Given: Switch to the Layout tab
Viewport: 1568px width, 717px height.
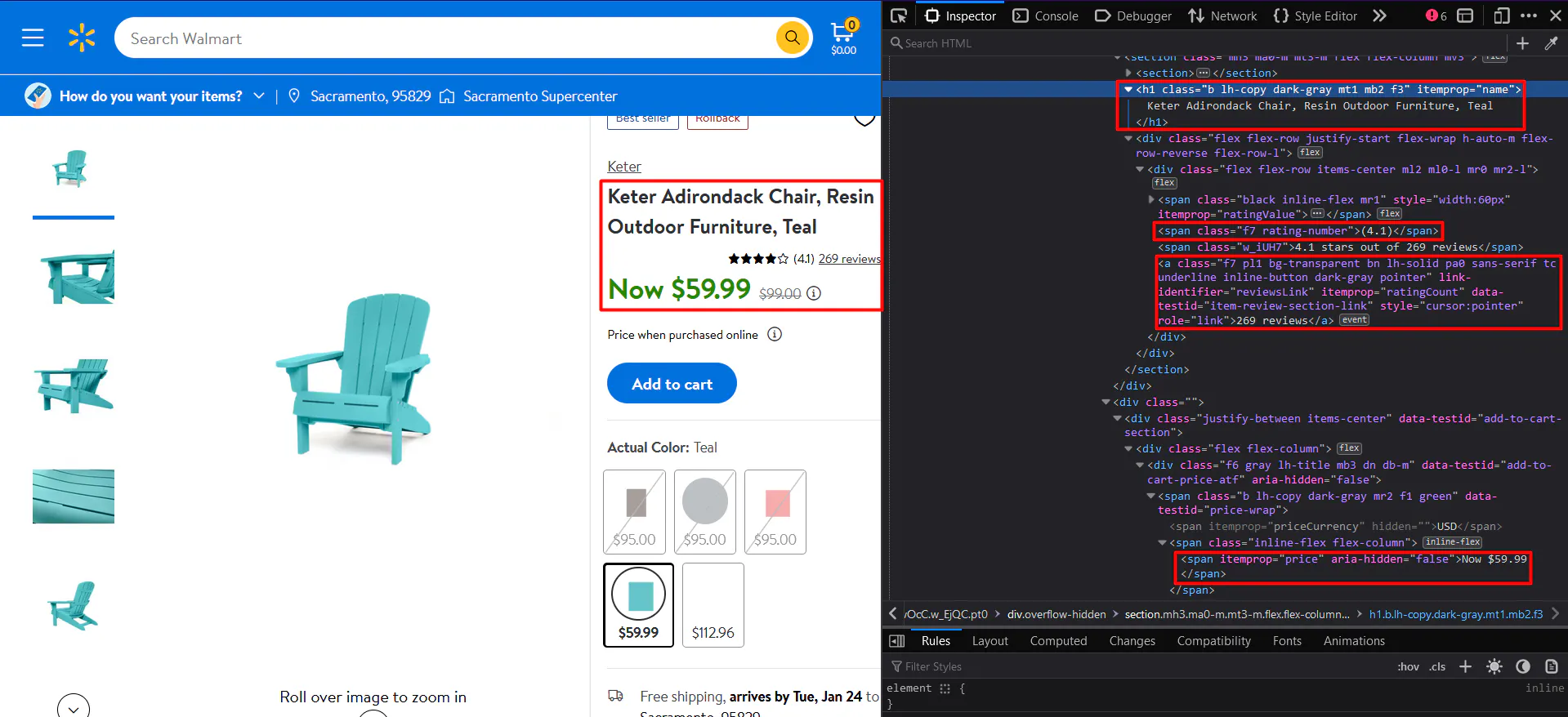Looking at the screenshot, I should click(x=989, y=641).
